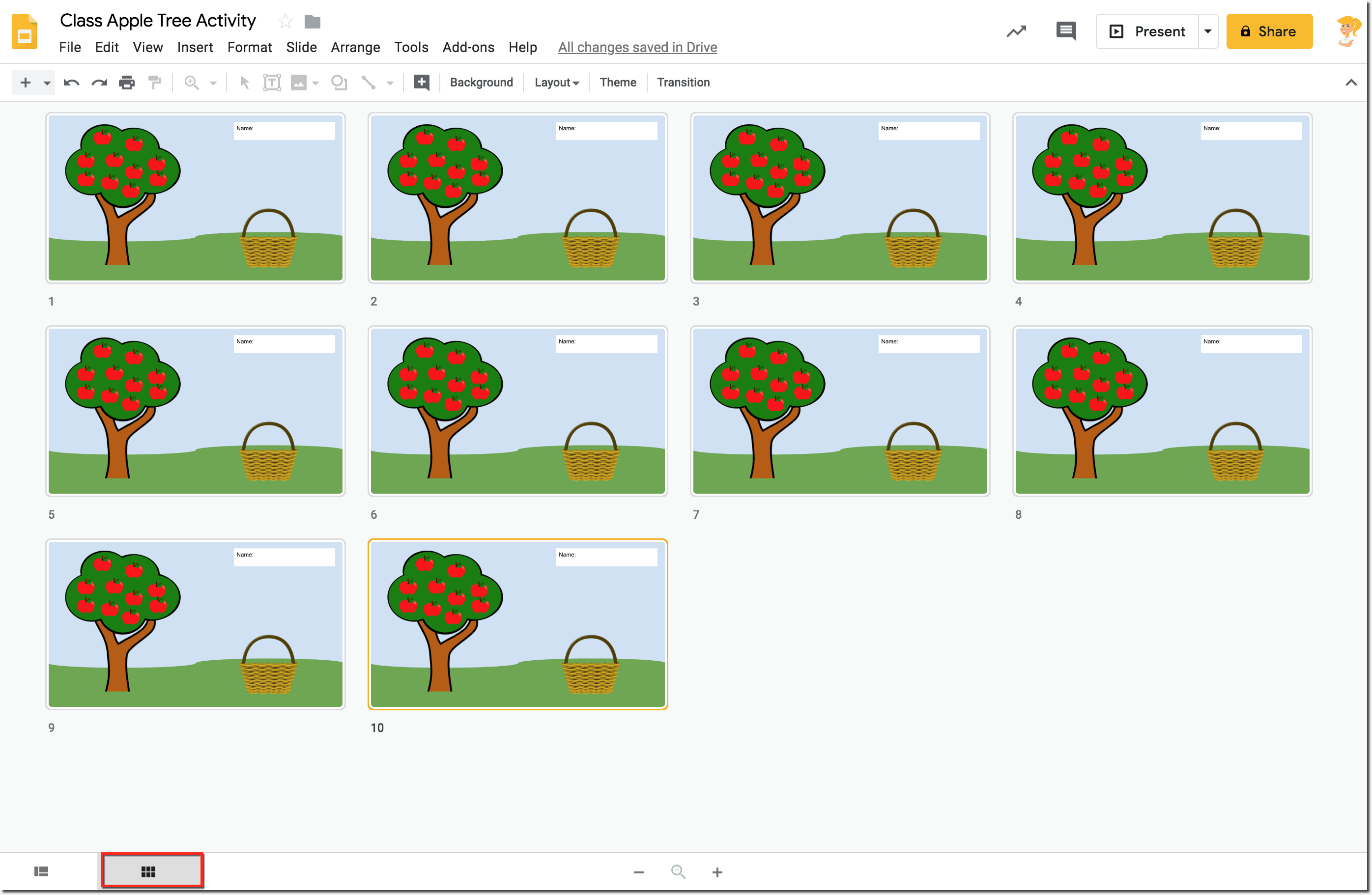1372x895 pixels.
Task: Open the Help menu
Action: [522, 47]
